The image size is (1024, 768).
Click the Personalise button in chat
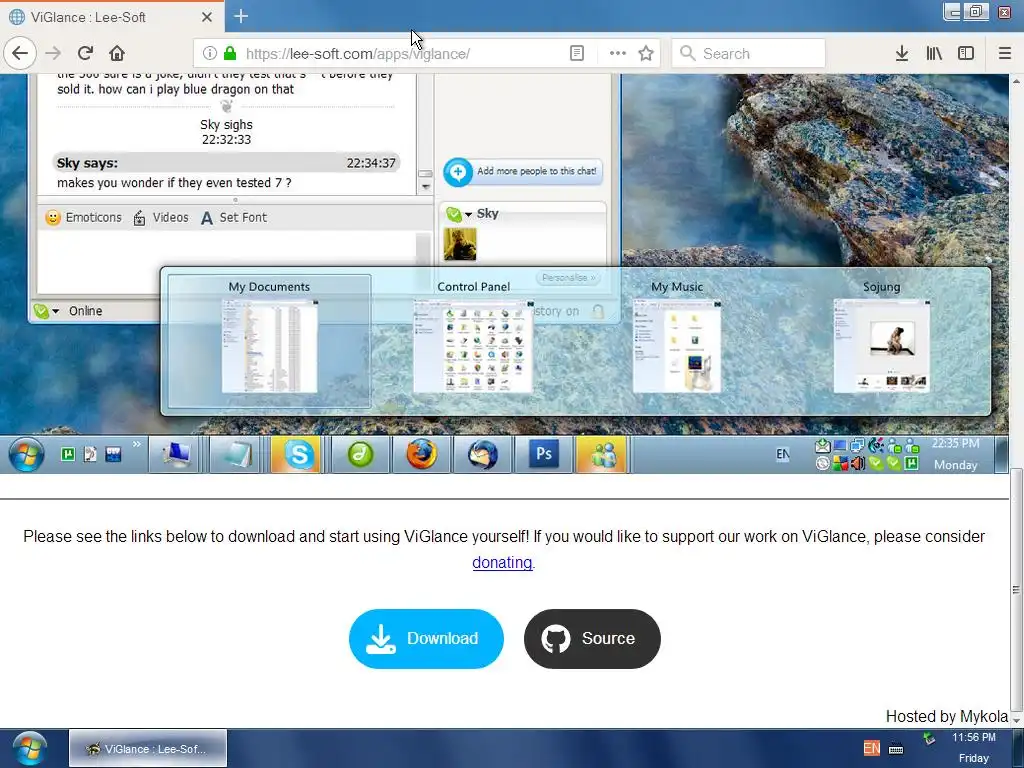(568, 278)
